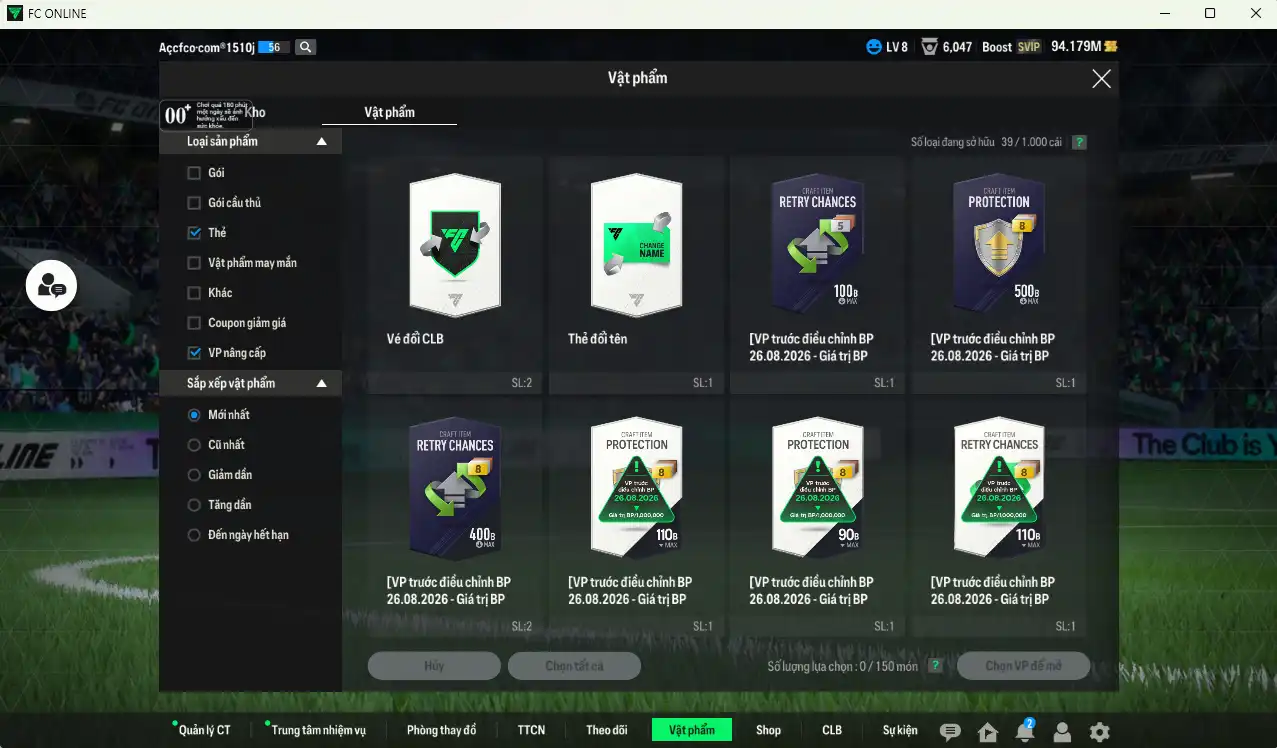Select the Retry Chances 400B card
The image size is (1277, 748).
coord(455,516)
